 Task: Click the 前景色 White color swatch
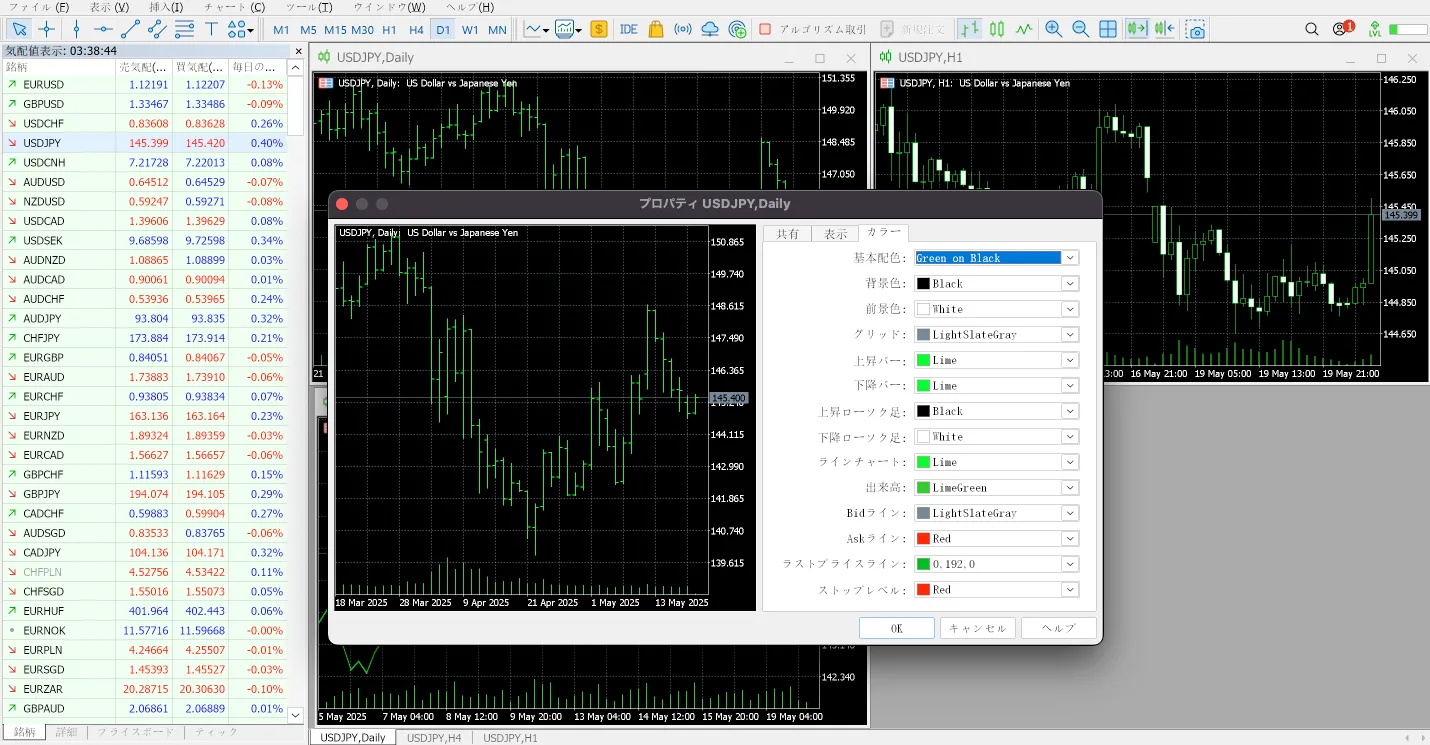[923, 310]
